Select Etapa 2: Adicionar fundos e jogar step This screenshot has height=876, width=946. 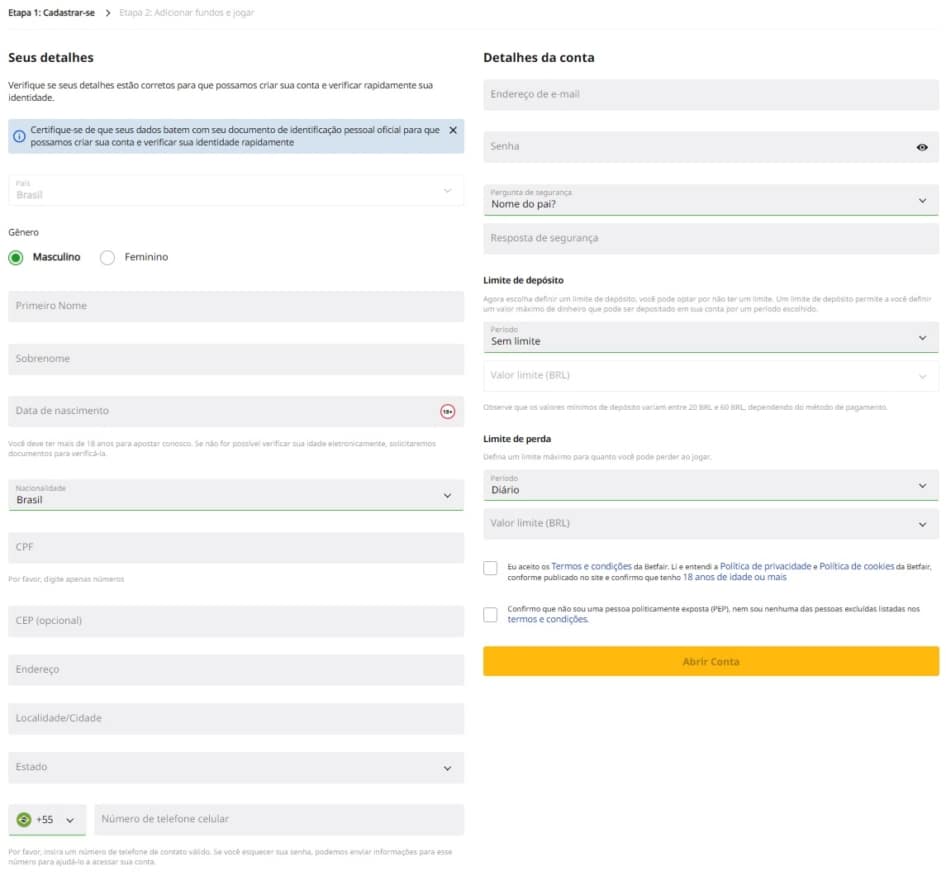(x=186, y=13)
